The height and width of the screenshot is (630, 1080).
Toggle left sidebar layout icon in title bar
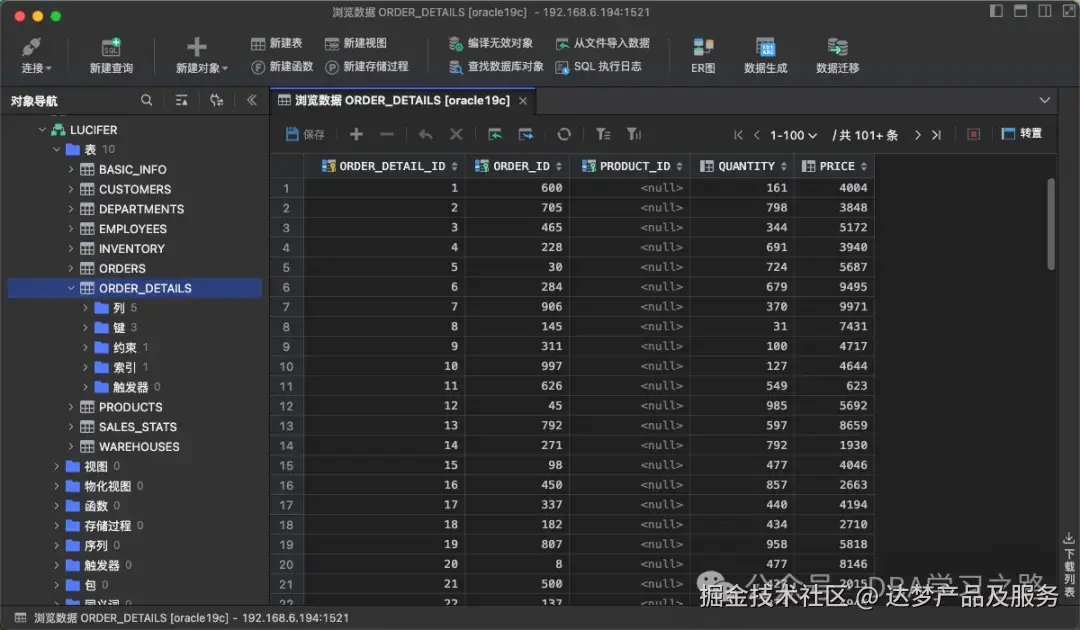click(x=996, y=11)
